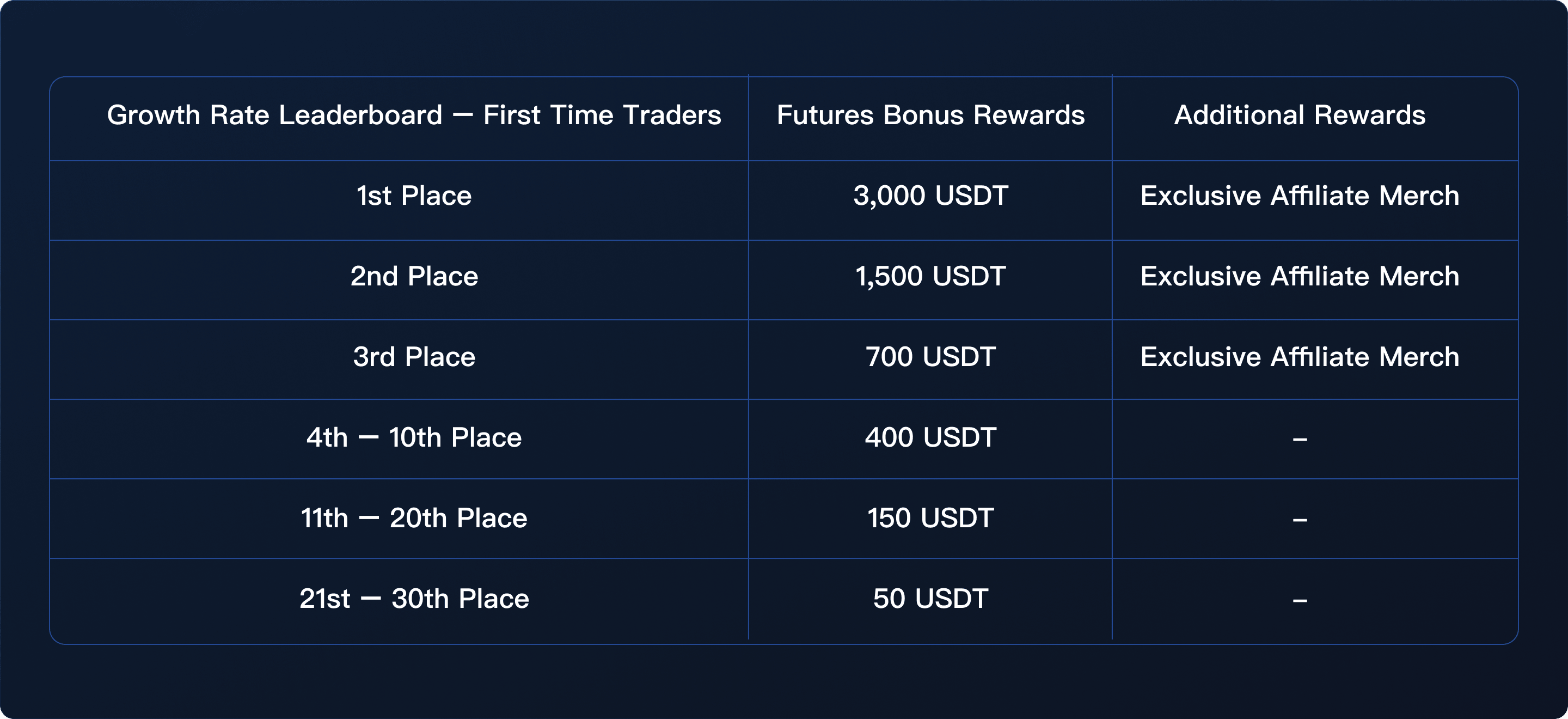Click Exclusive Affiliate Merch in 1st Place row
The height and width of the screenshot is (719, 1568).
click(x=1300, y=196)
